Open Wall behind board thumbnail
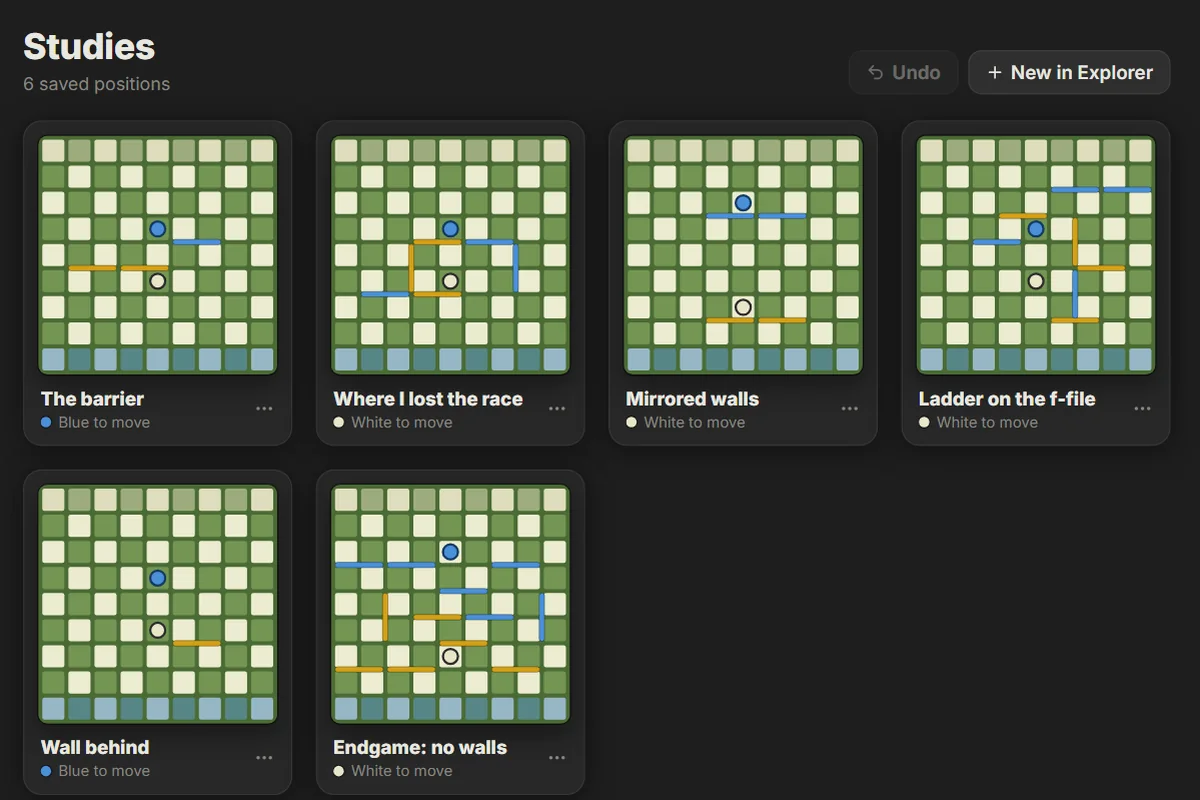 pyautogui.click(x=158, y=604)
